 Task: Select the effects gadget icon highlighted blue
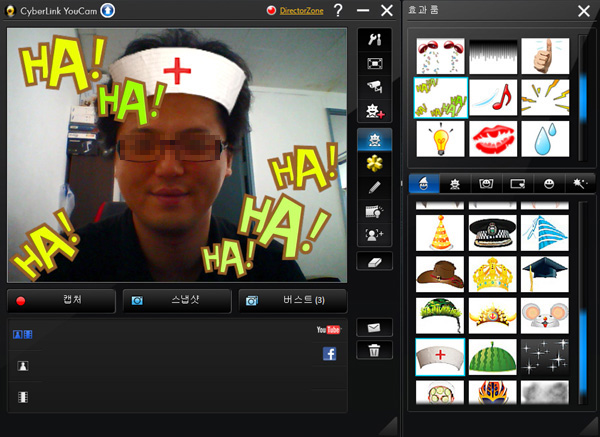[374, 140]
